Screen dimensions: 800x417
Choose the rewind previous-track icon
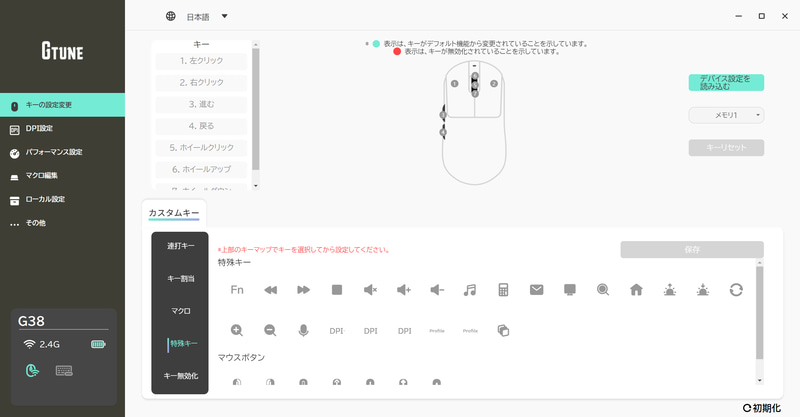coord(270,290)
